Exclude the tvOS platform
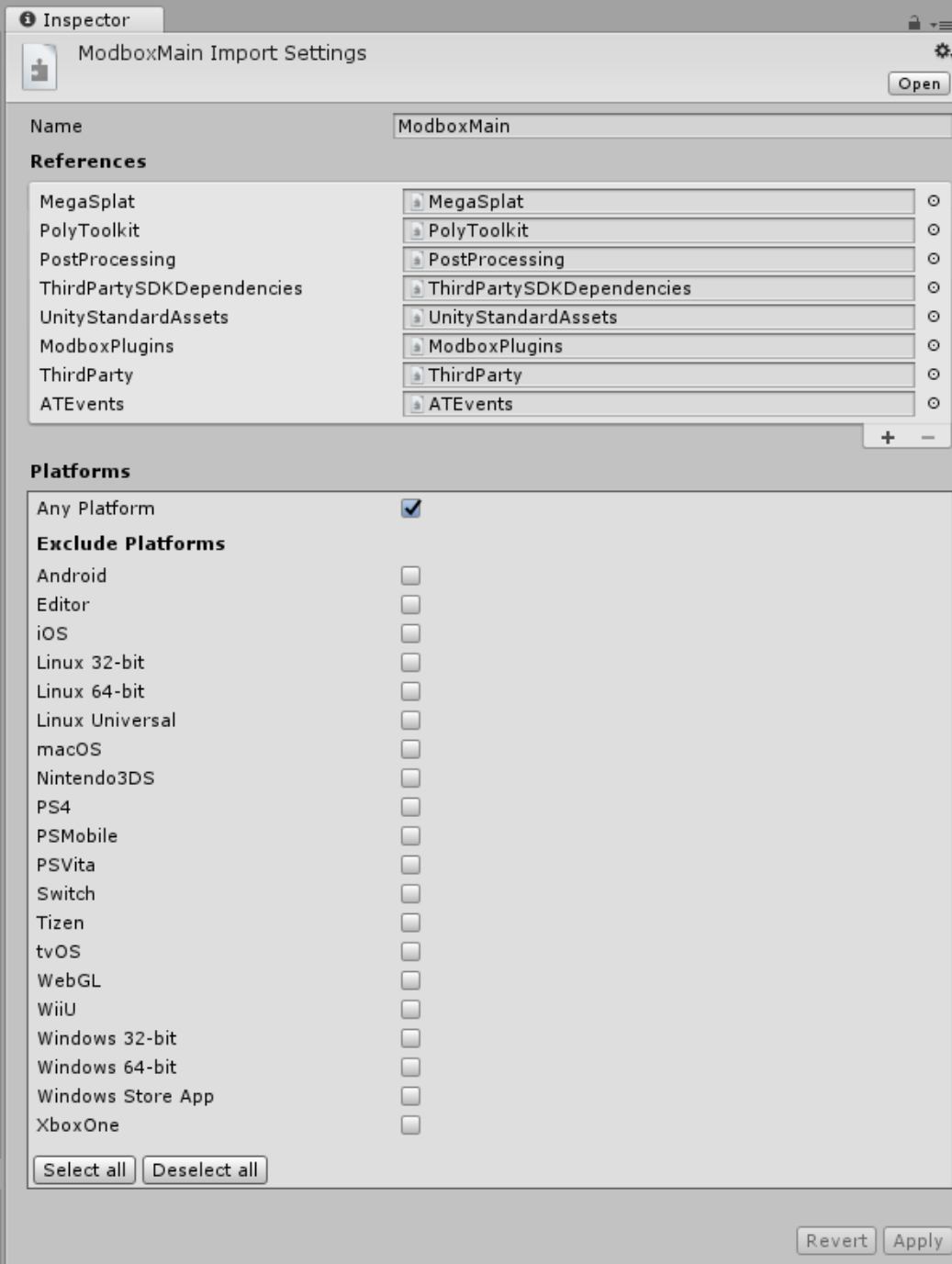Viewport: 952px width, 1264px height. pyautogui.click(x=410, y=952)
